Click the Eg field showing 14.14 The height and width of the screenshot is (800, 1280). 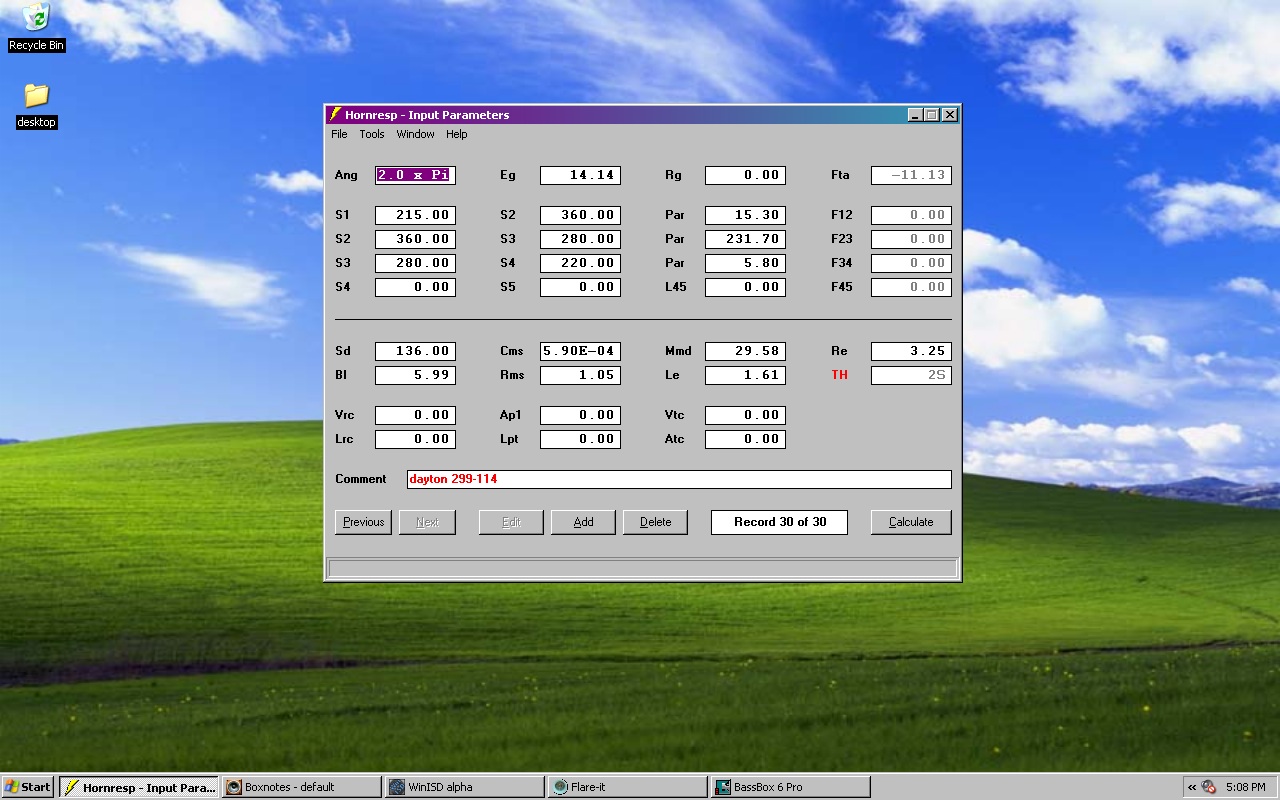[580, 175]
